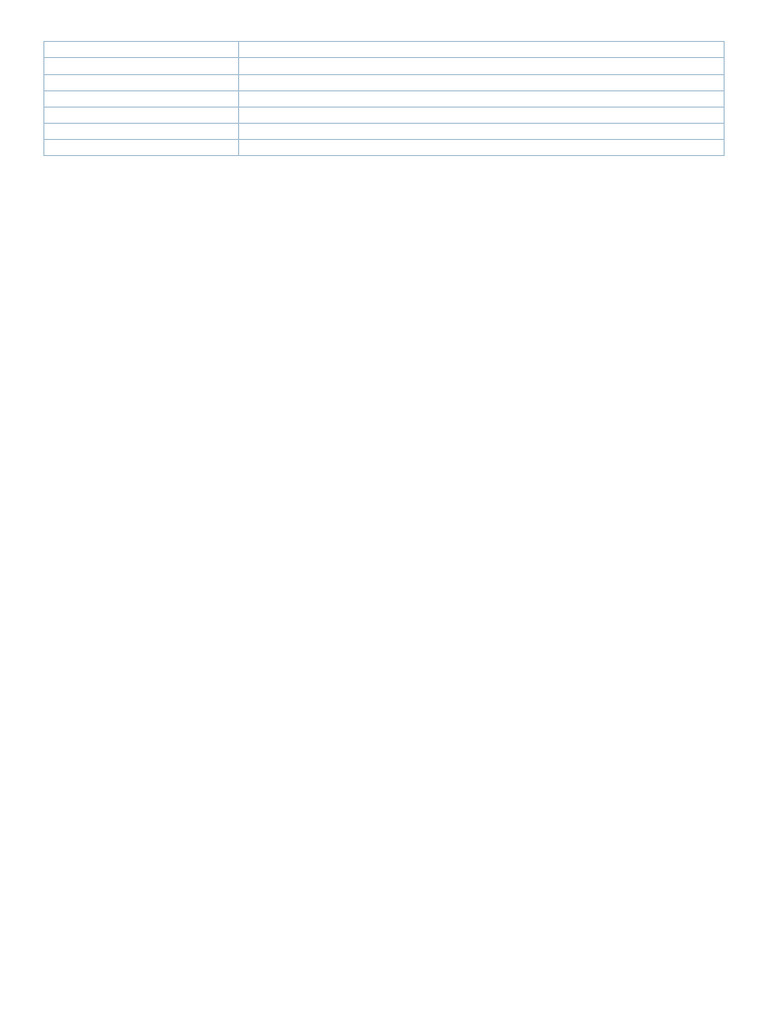This screenshot has height=1024, width=768.
Task: Click first row cell in left column
Action: (141, 50)
